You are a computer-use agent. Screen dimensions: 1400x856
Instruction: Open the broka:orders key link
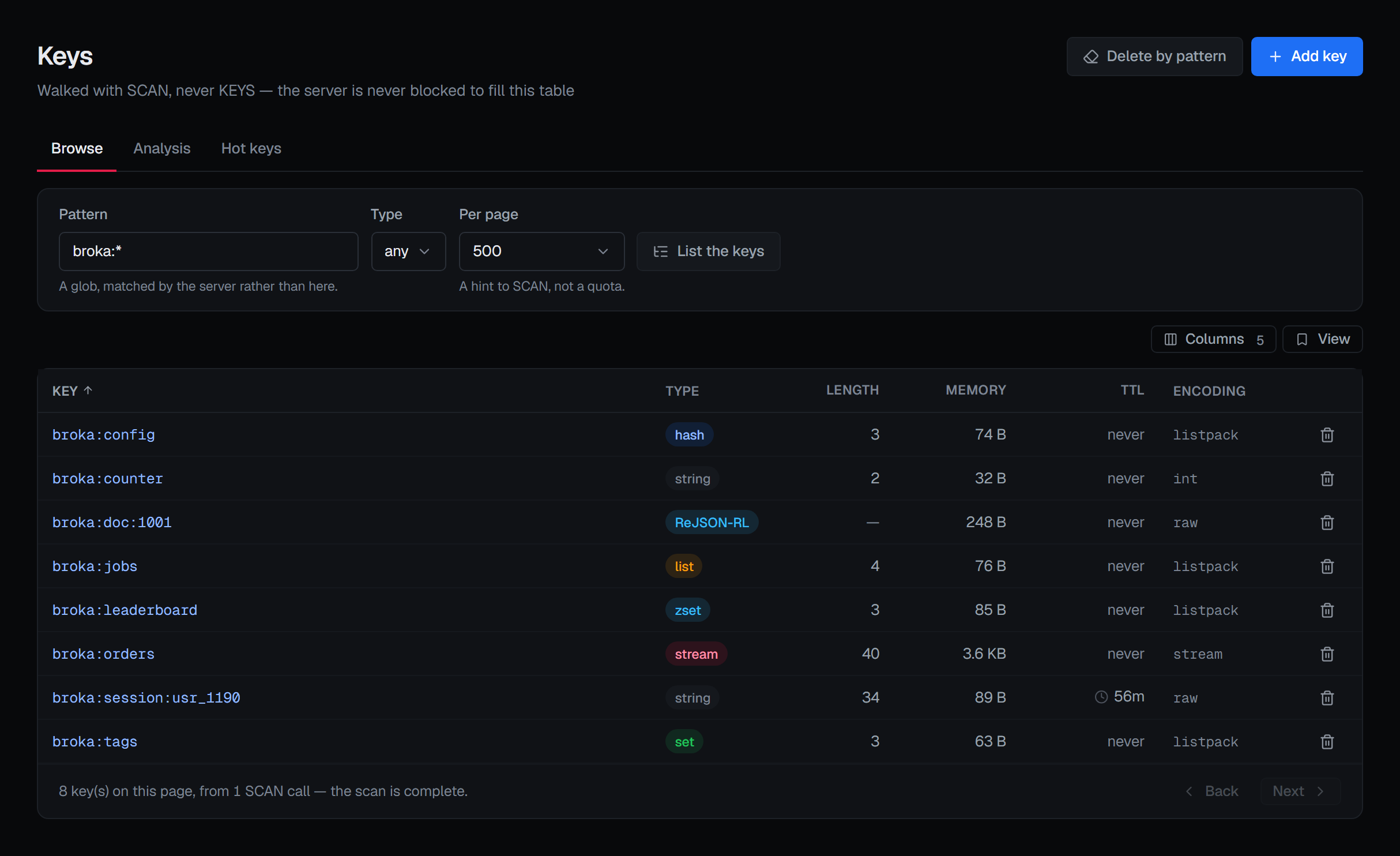tap(103, 654)
